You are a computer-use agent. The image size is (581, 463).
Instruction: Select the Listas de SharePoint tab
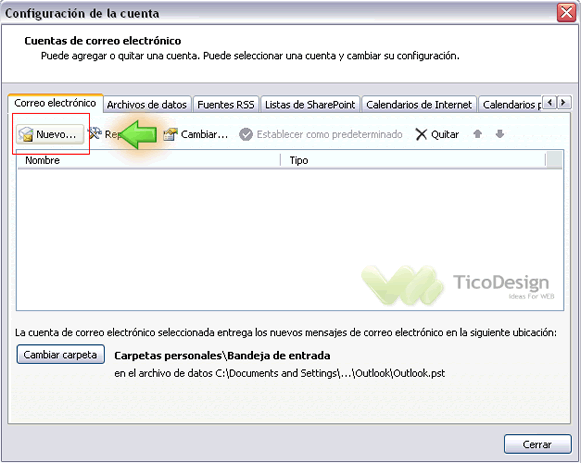310,104
